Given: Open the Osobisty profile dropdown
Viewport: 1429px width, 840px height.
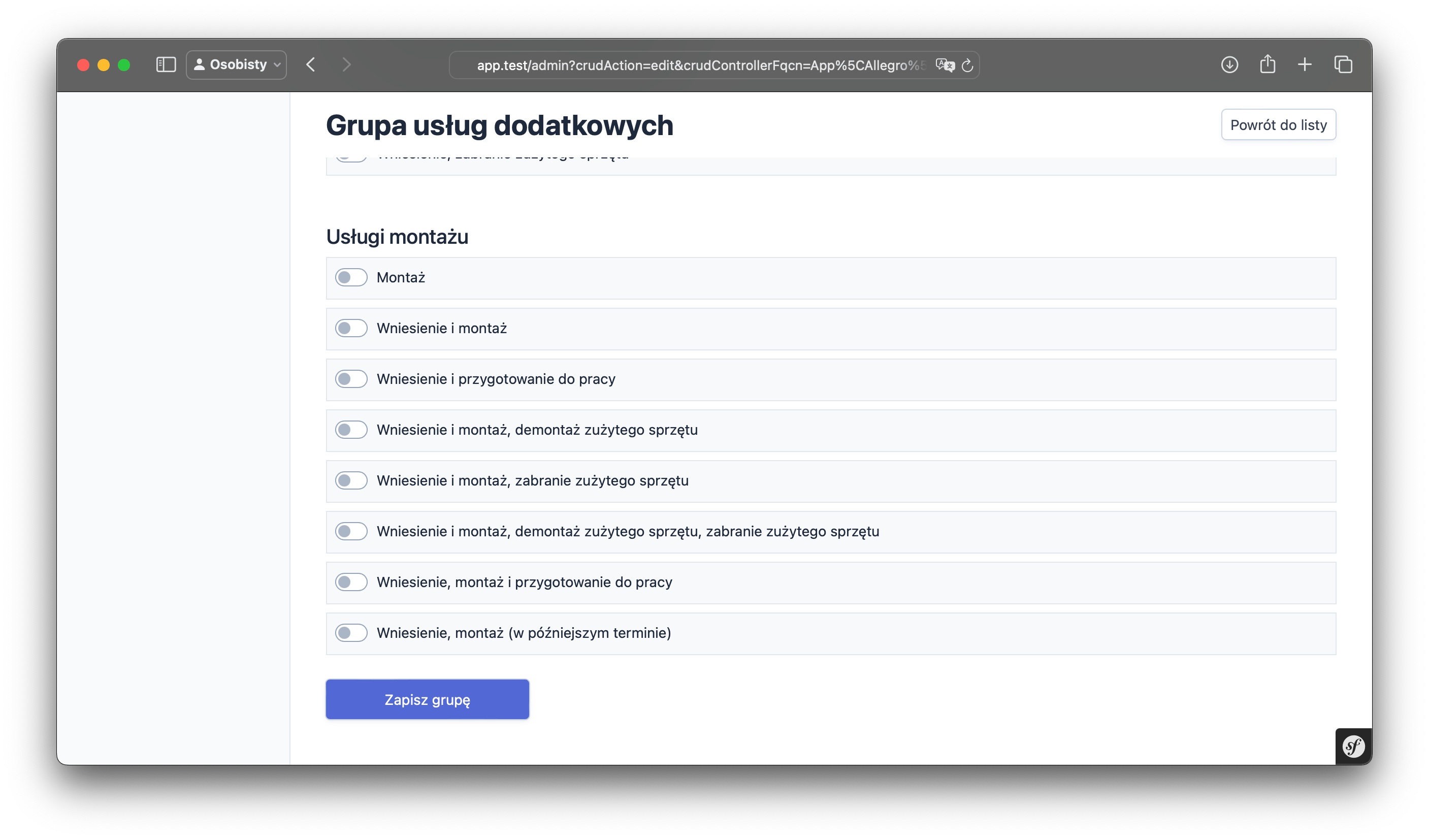Looking at the screenshot, I should coord(237,64).
